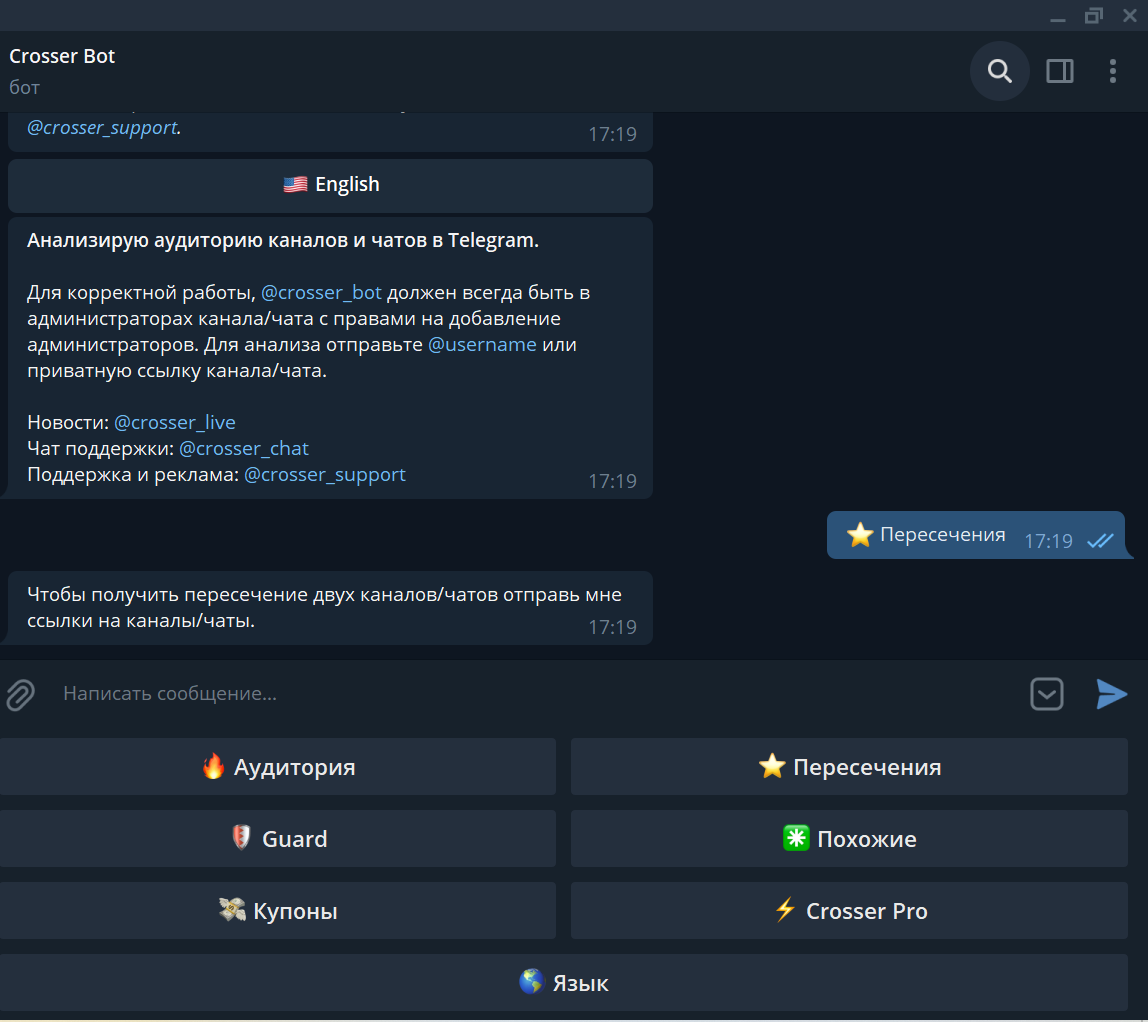The height and width of the screenshot is (1022, 1148).
Task: Open the @crosser_bot mention link
Action: coord(321,293)
